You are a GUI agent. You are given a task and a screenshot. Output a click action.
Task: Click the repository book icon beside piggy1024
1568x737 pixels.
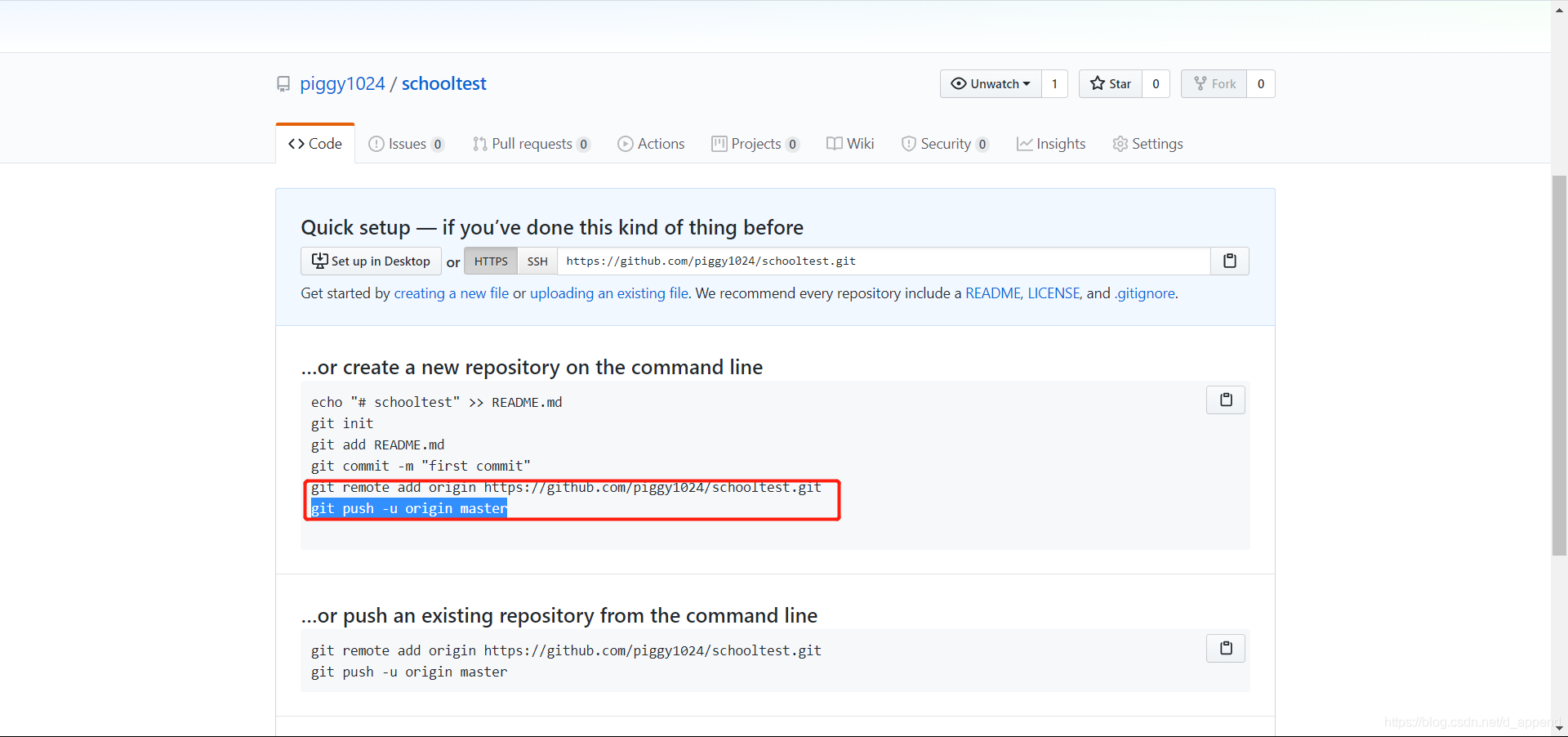283,84
